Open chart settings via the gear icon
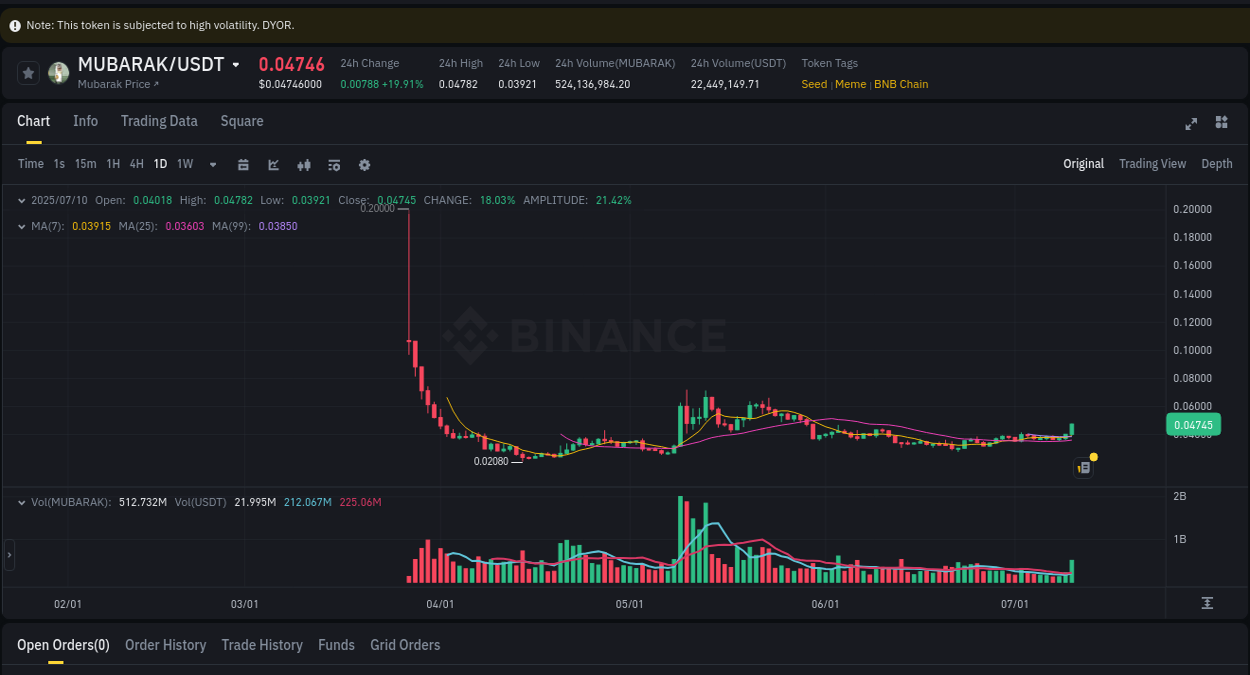1250x675 pixels. pyautogui.click(x=364, y=164)
